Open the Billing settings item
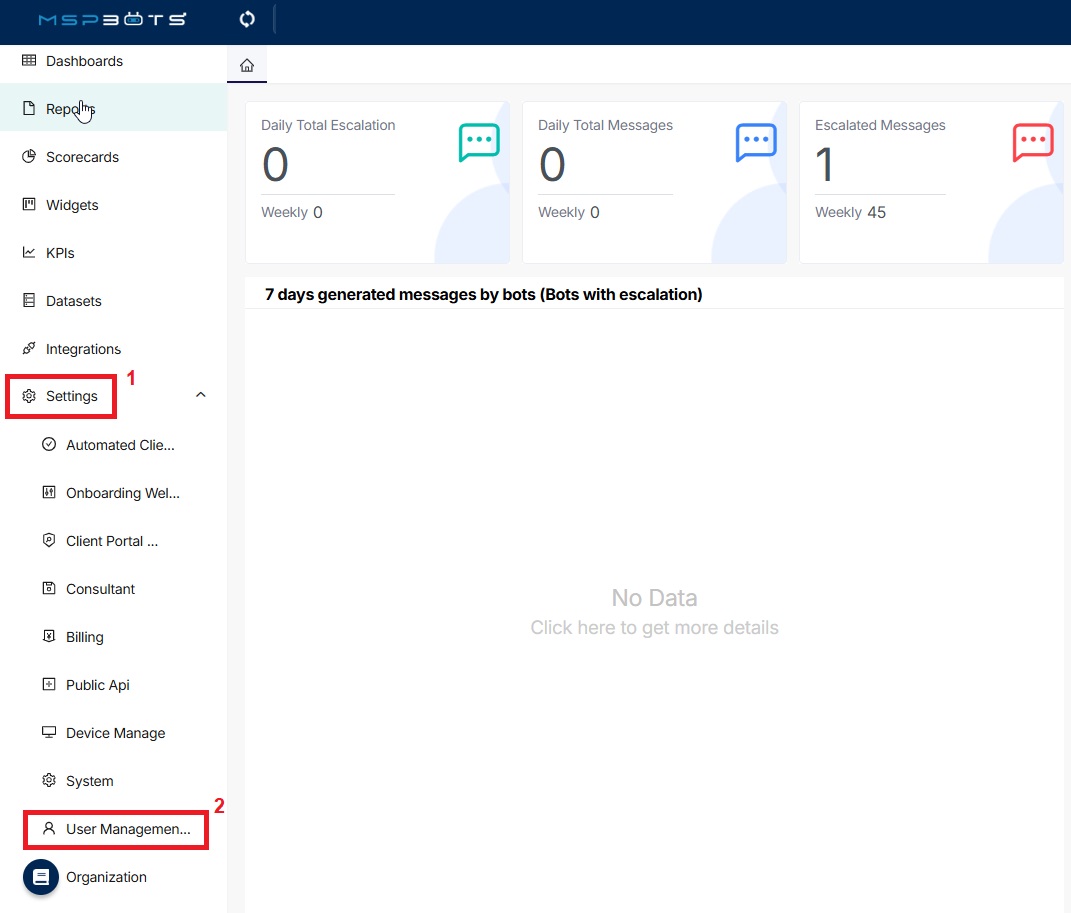Screen dimensions: 1071x913 tap(83, 637)
